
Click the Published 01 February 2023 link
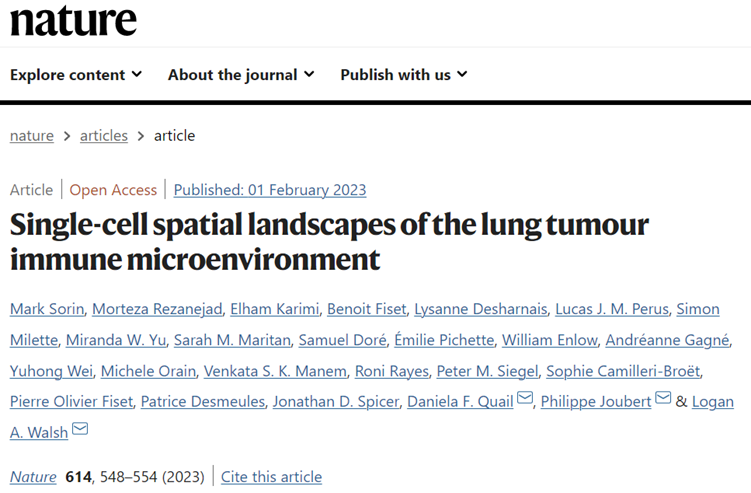pyautogui.click(x=270, y=190)
